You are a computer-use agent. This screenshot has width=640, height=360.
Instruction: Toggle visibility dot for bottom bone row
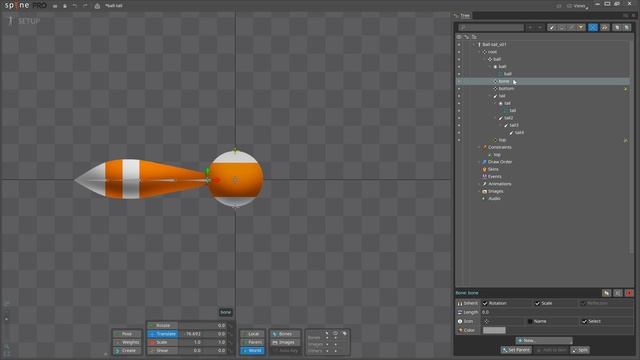(459, 89)
